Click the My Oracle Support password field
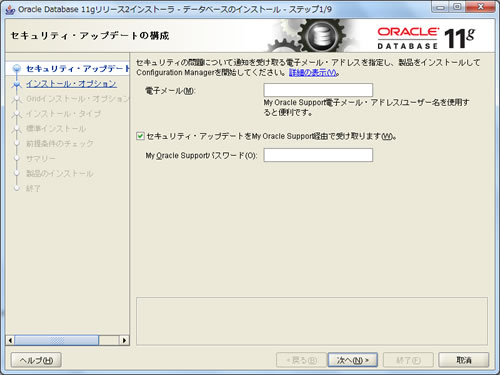 click(x=318, y=155)
